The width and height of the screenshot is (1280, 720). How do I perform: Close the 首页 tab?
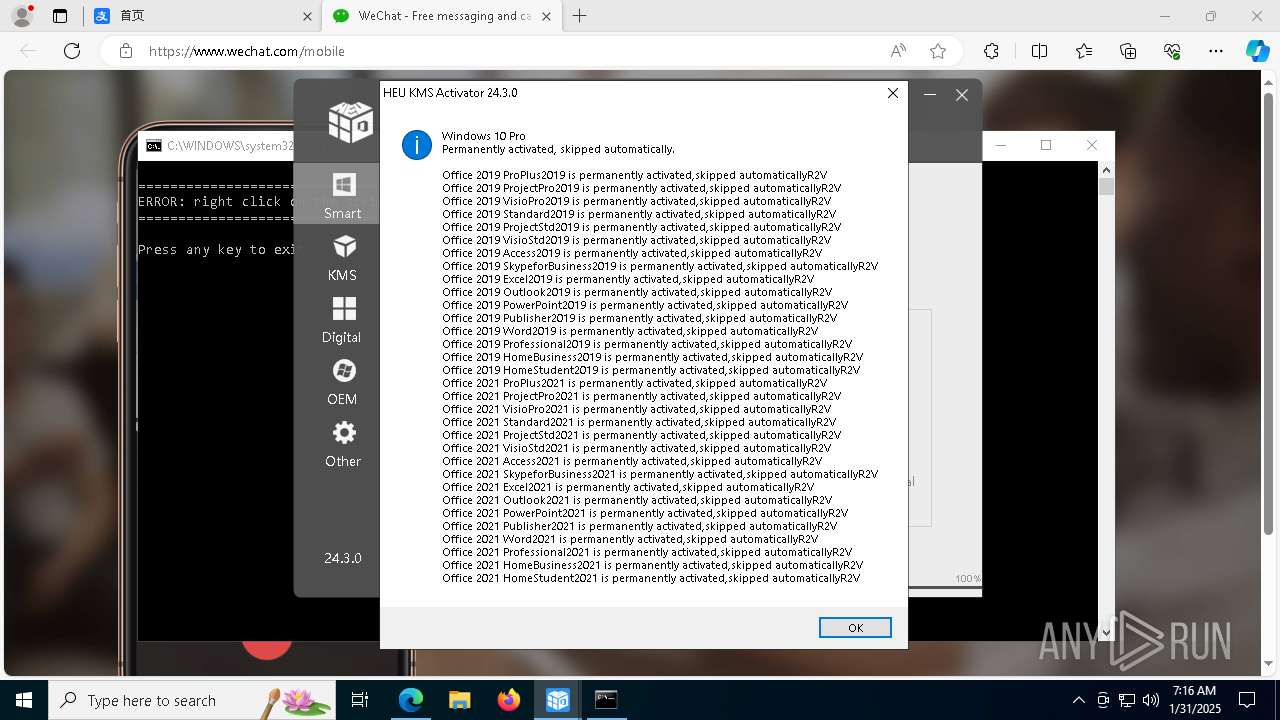point(307,16)
